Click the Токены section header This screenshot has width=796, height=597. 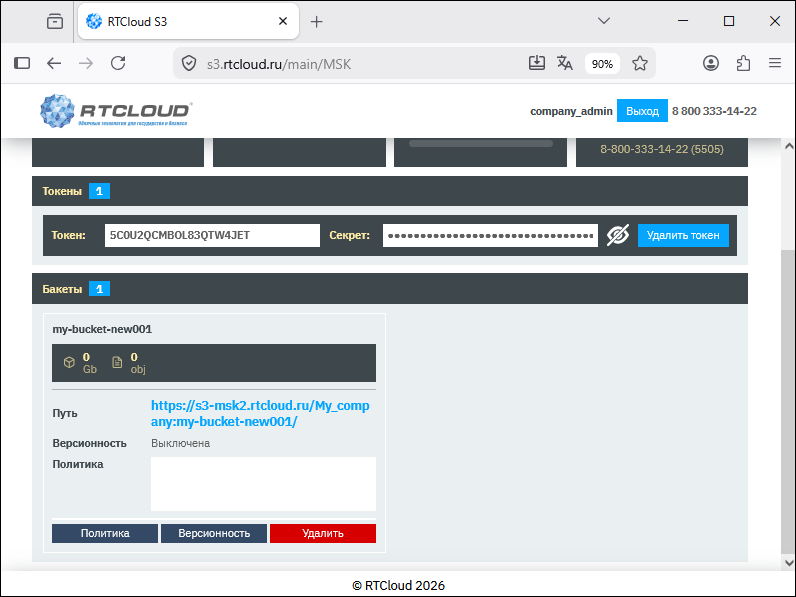pyautogui.click(x=390, y=191)
